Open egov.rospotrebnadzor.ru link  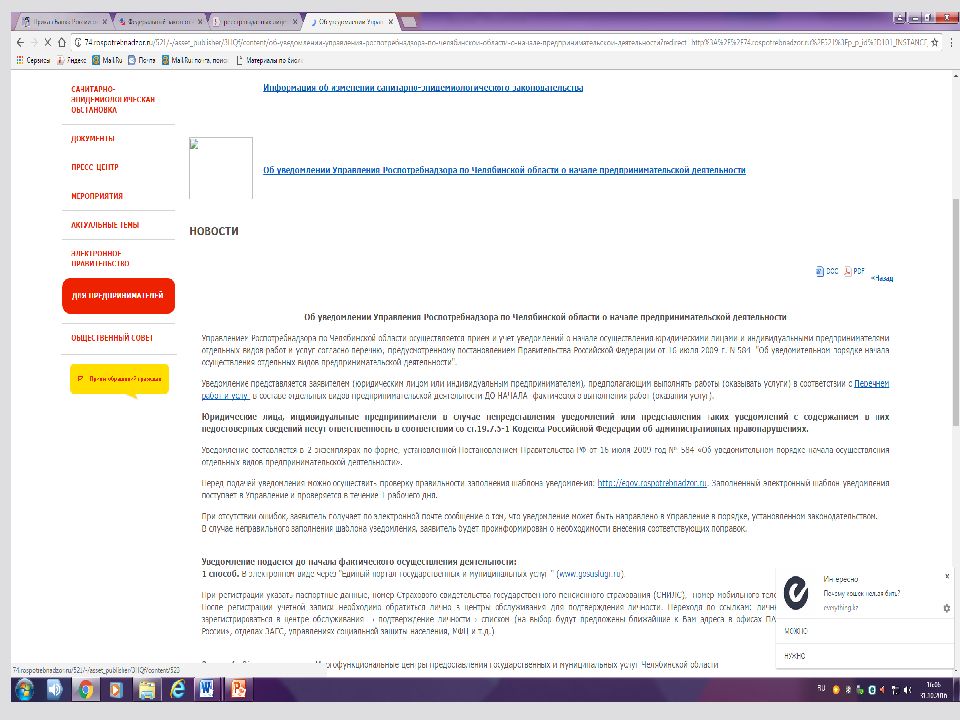coord(652,483)
